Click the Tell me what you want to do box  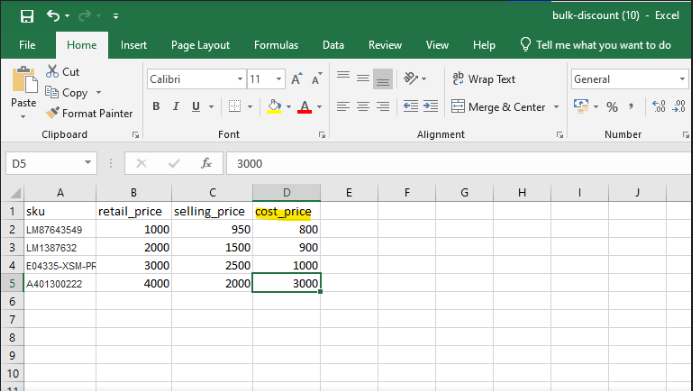point(595,45)
